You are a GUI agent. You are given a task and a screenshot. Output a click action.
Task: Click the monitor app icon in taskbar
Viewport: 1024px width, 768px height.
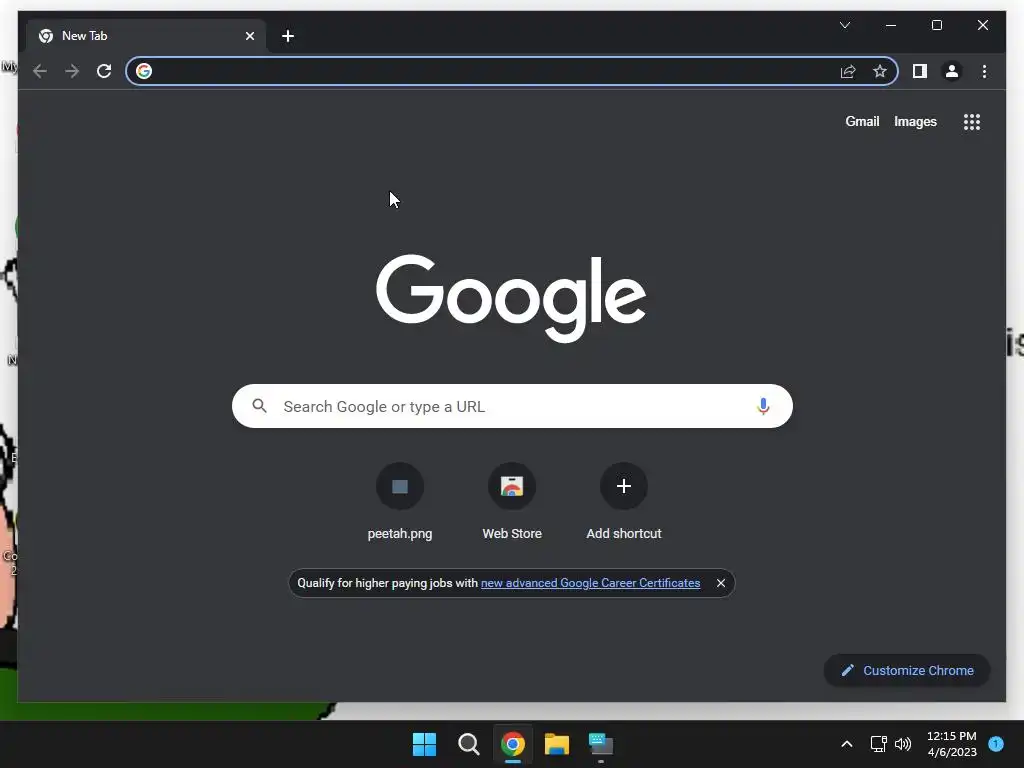point(601,744)
